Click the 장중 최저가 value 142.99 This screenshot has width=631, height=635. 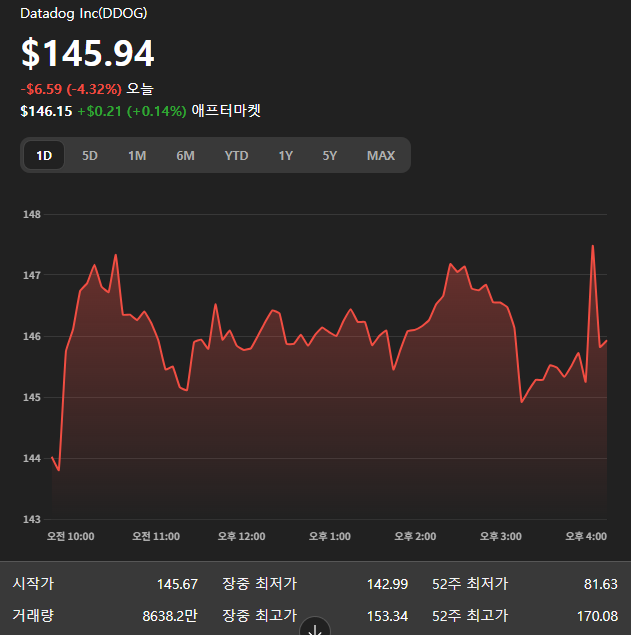[387, 584]
